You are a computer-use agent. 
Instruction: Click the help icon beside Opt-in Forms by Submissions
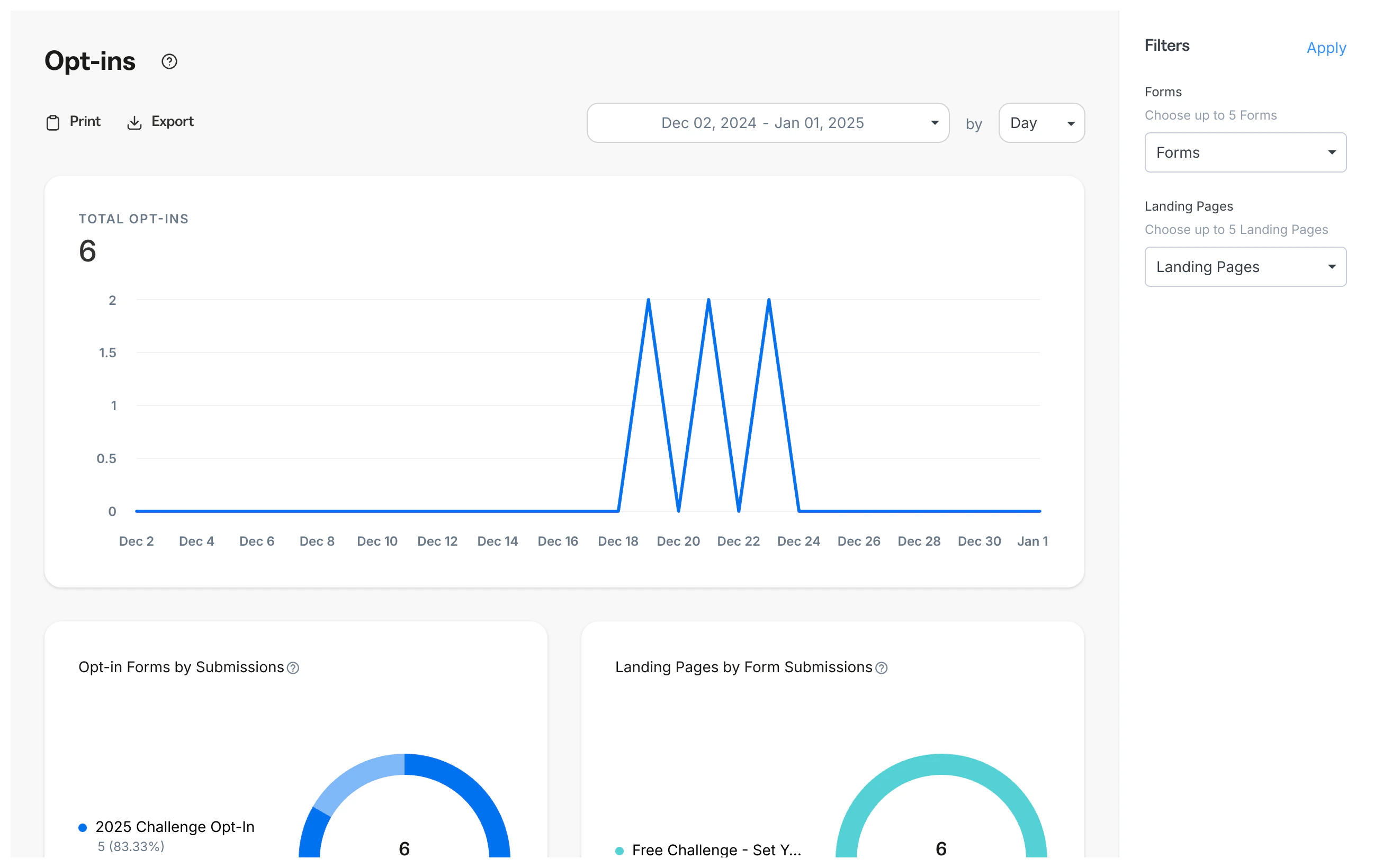[293, 667]
